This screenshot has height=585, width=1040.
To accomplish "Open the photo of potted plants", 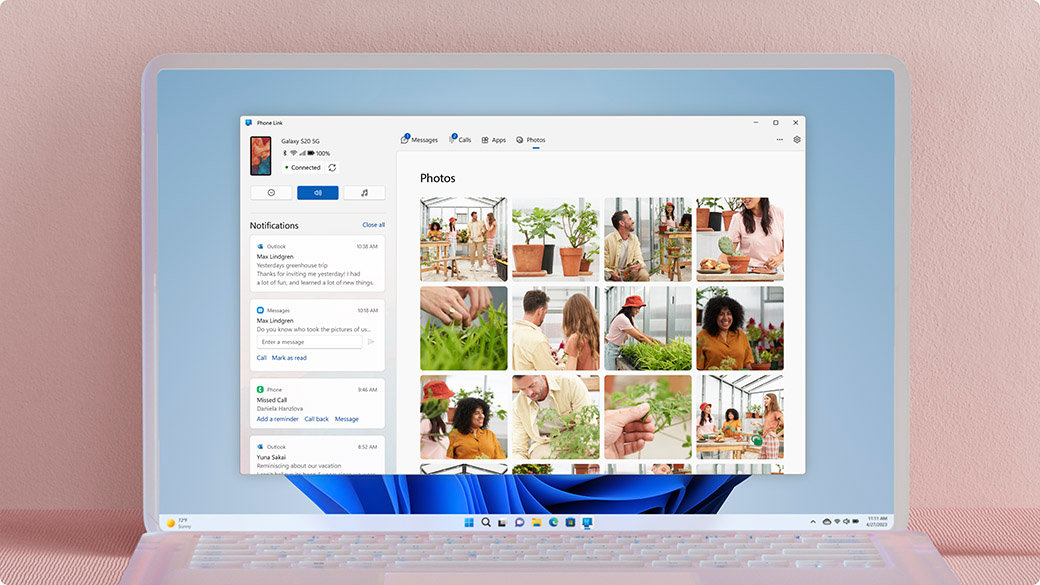I will pos(555,237).
